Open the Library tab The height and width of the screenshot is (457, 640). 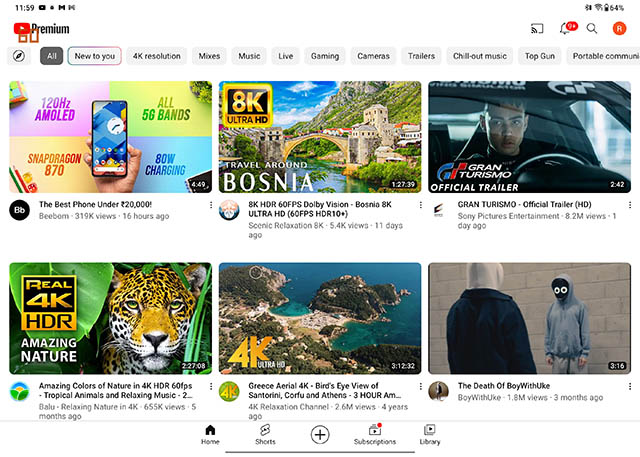pyautogui.click(x=430, y=435)
